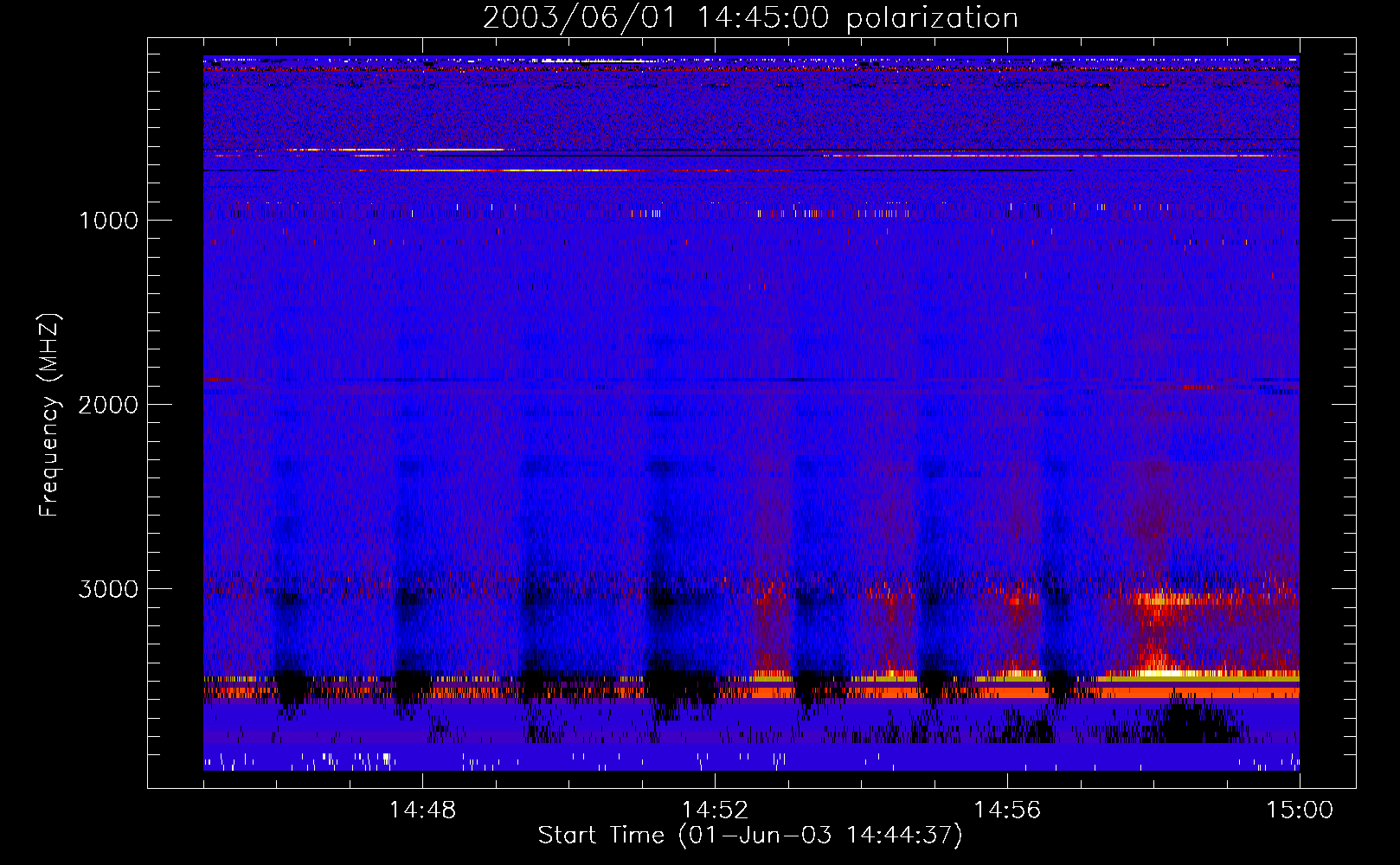Click the "Frequency (MHZ)" axis label
The height and width of the screenshot is (865, 1400).
tap(50, 415)
